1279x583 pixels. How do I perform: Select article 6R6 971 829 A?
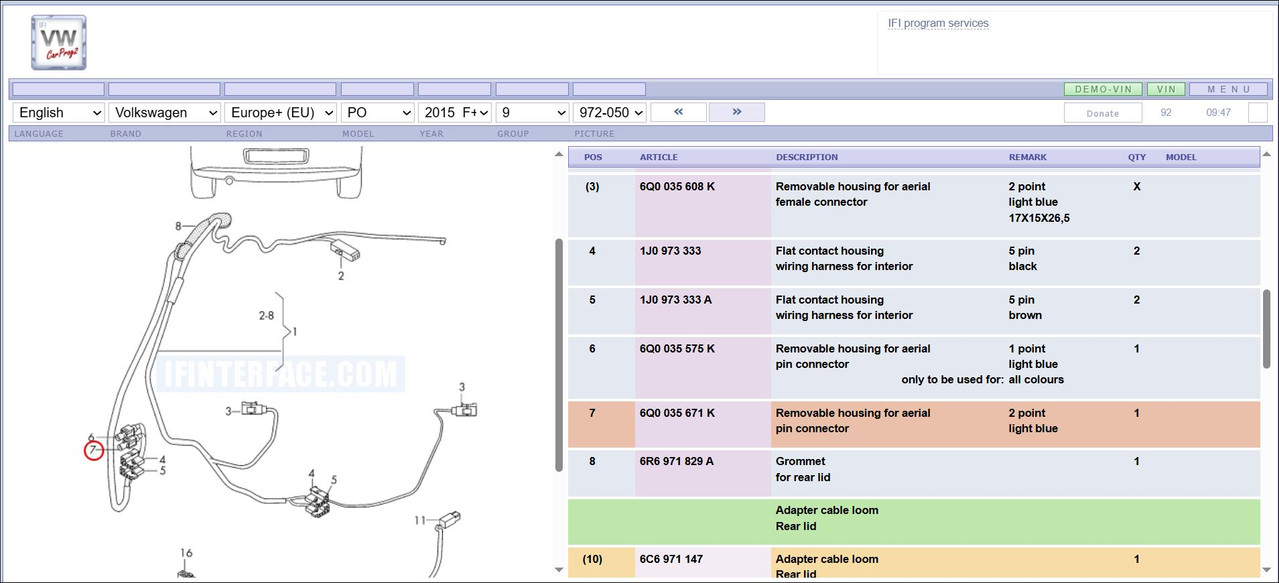pos(677,462)
